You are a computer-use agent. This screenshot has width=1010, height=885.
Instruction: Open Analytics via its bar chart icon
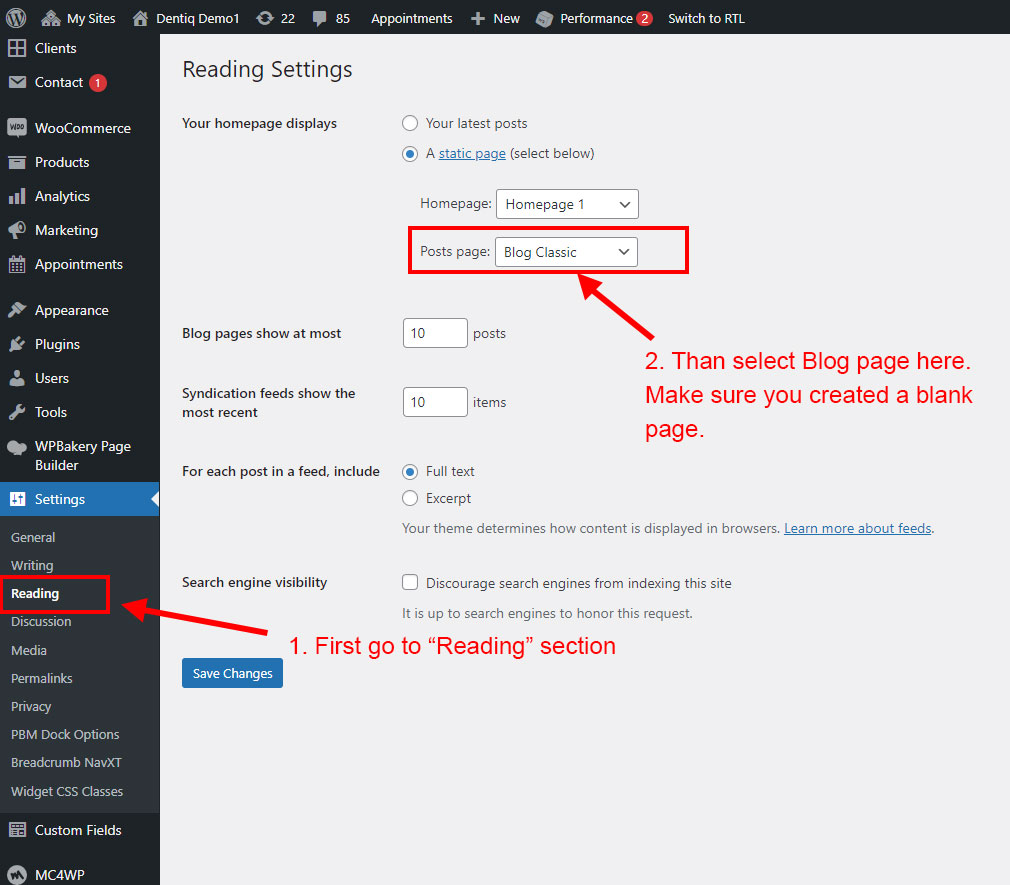[x=16, y=196]
